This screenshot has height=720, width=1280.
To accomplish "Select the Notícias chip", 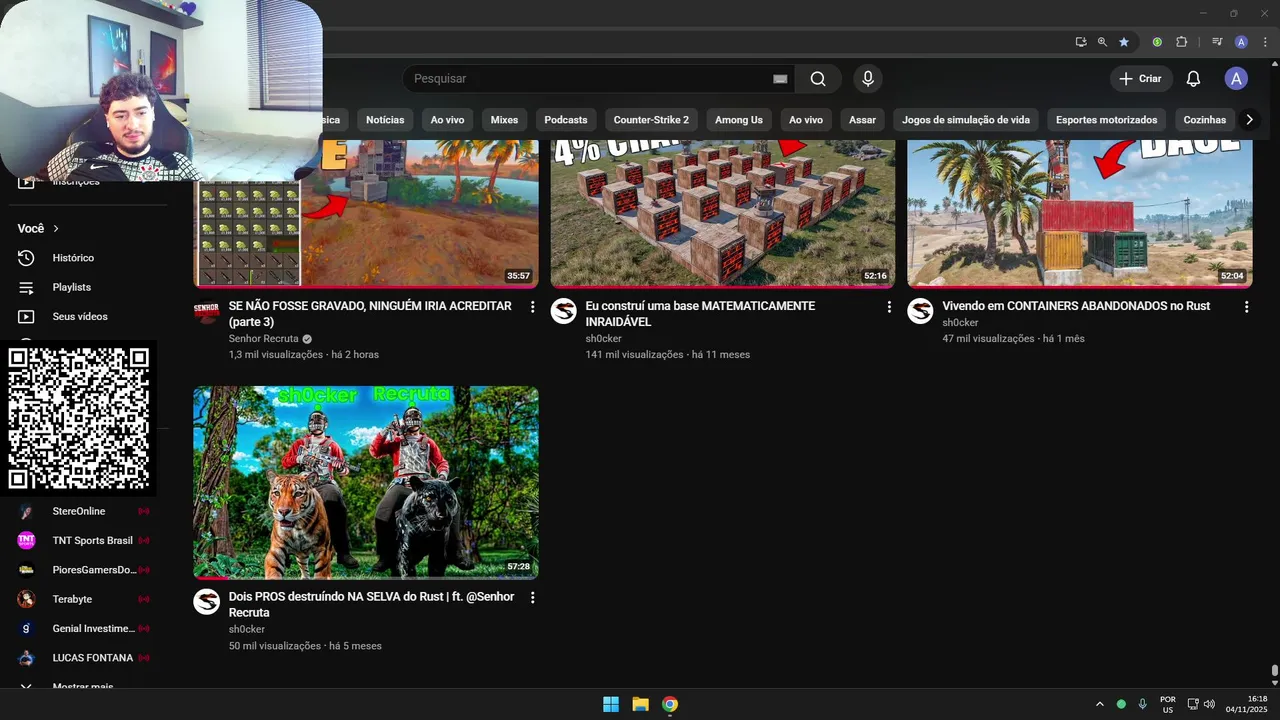I will tap(385, 120).
